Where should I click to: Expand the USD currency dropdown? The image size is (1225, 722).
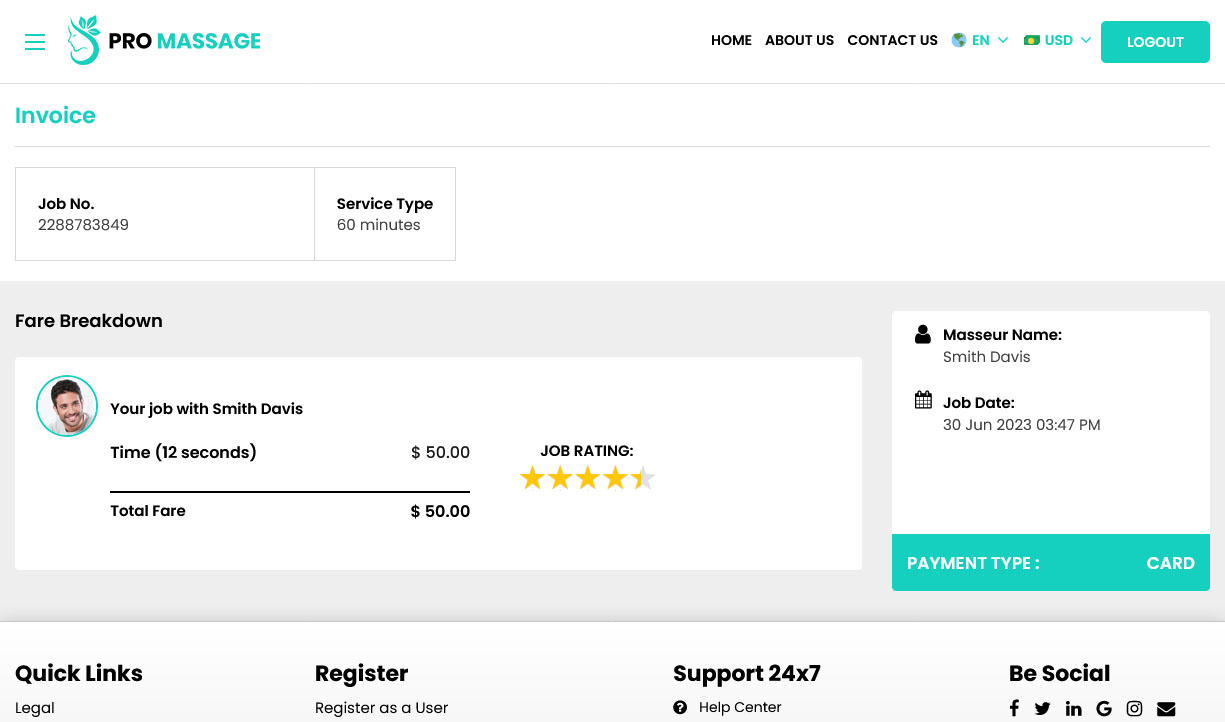tap(1057, 41)
